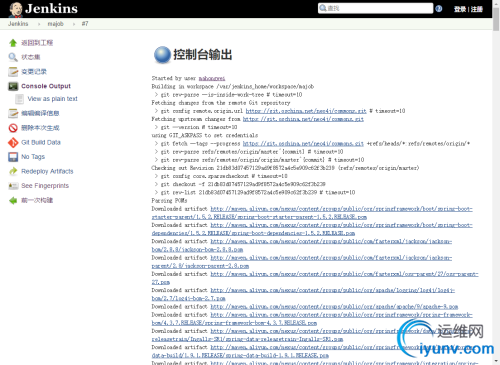Click the Jenkins breadcrumb item
The height and width of the screenshot is (365, 500).
click(18, 24)
